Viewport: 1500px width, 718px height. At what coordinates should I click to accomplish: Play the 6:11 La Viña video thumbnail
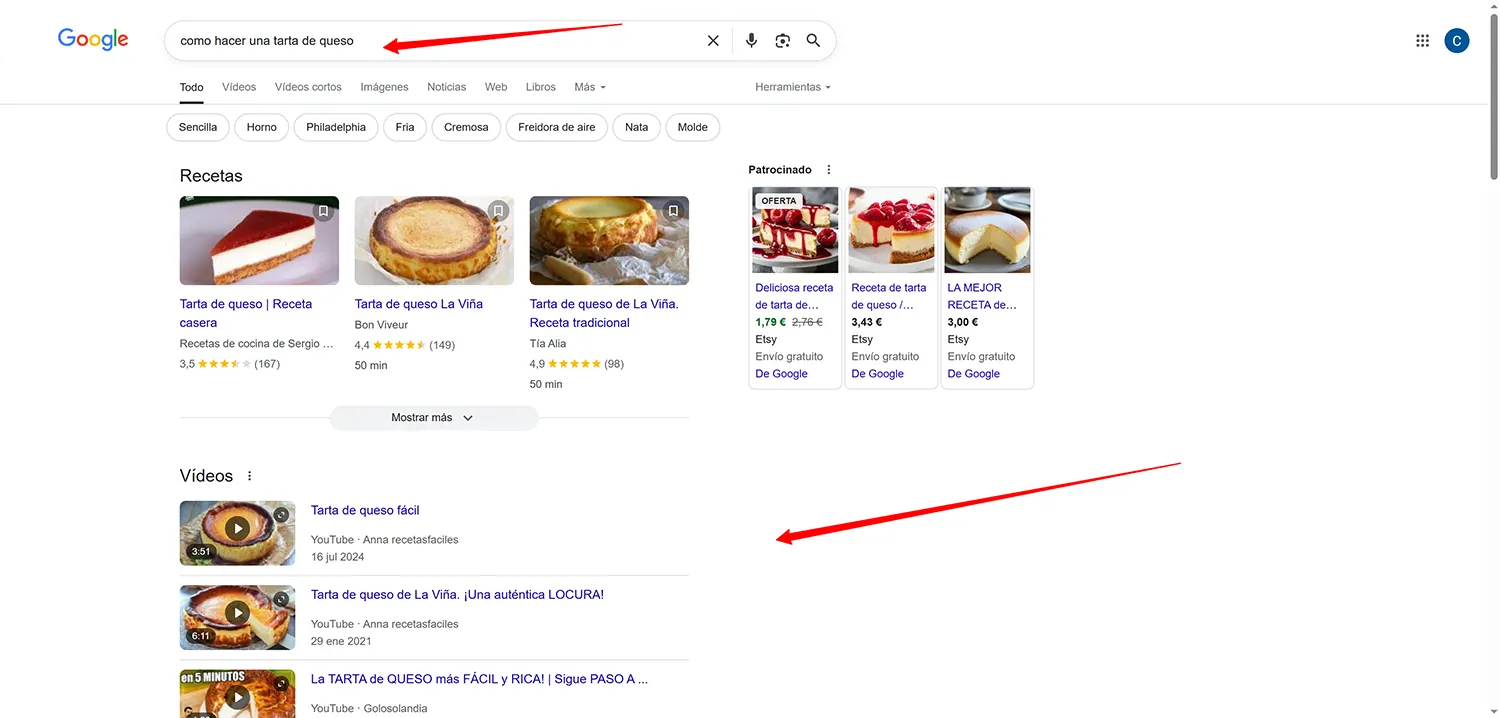point(237,612)
